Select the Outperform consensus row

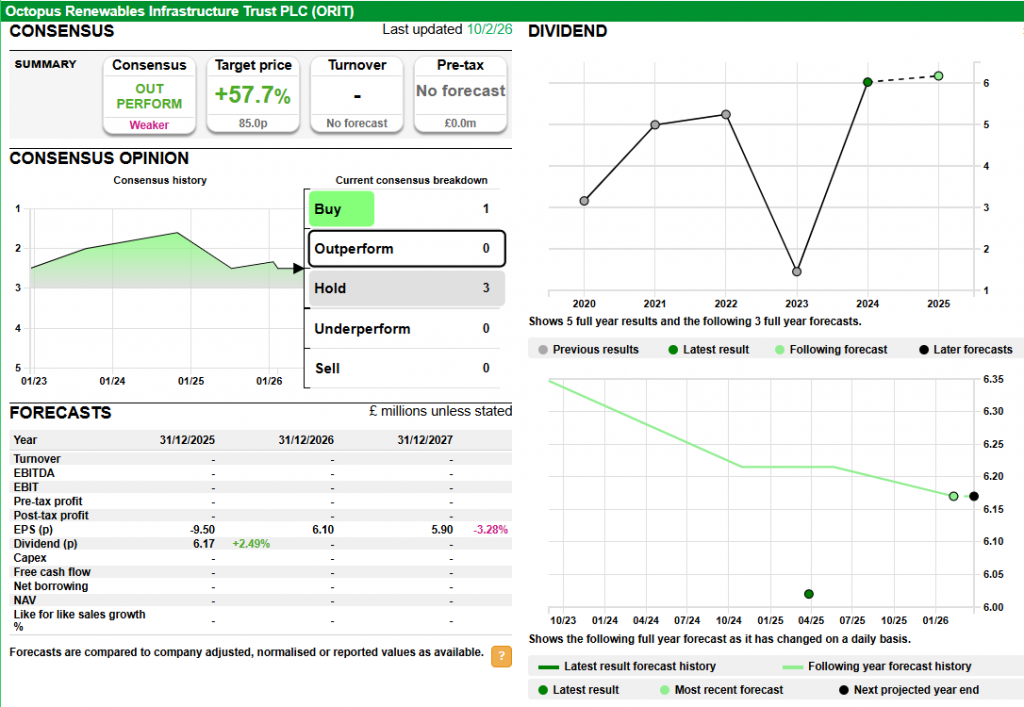click(x=405, y=249)
